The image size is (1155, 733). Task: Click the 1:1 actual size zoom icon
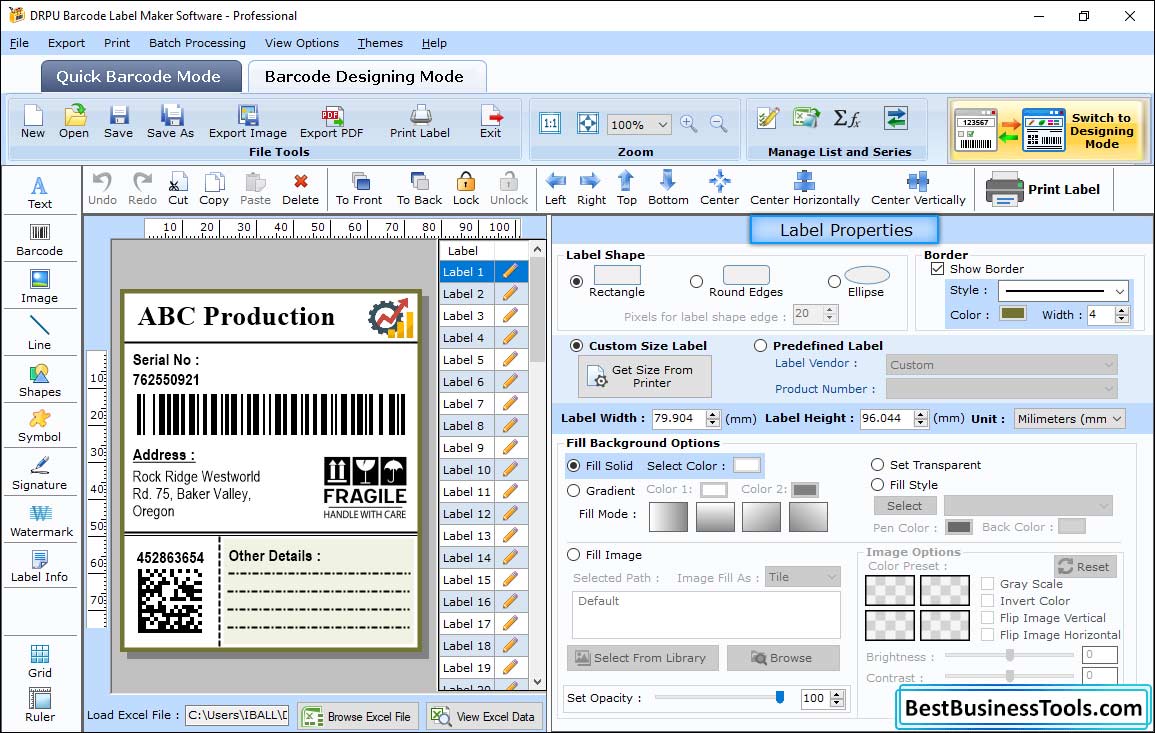click(550, 124)
